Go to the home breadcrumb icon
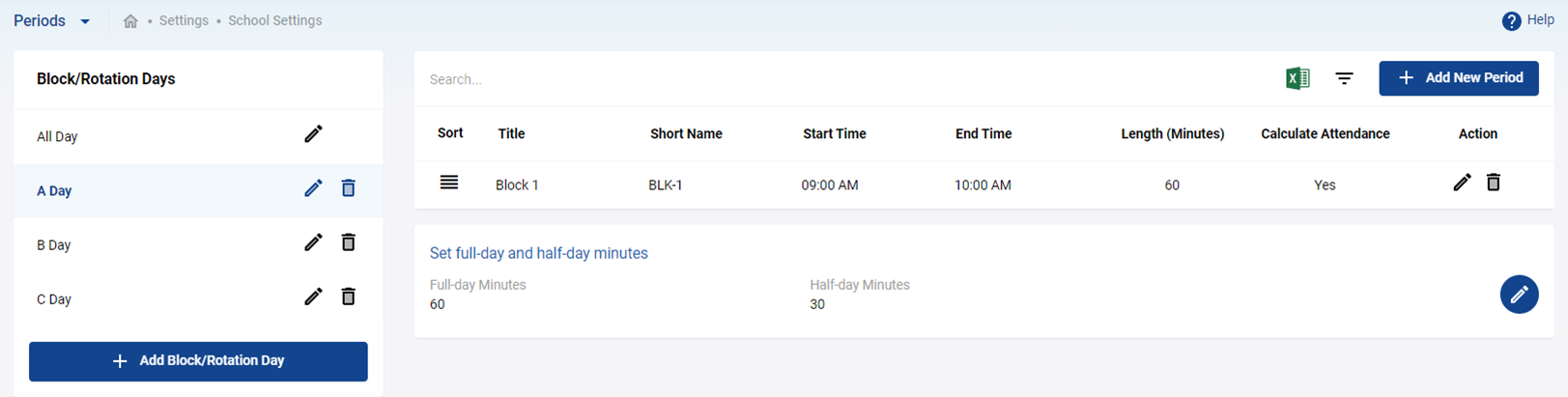The width and height of the screenshot is (1568, 397). coord(130,21)
